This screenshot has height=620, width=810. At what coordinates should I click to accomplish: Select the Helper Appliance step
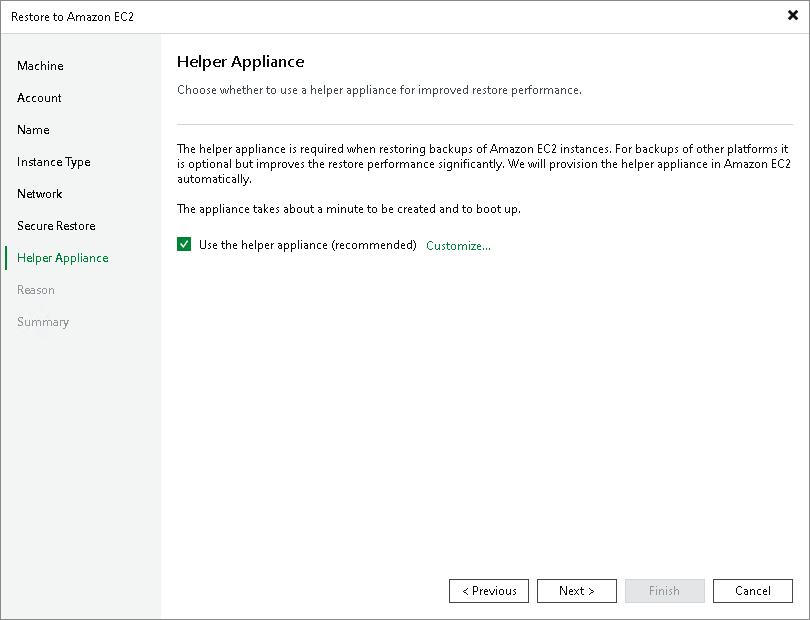coord(62,257)
